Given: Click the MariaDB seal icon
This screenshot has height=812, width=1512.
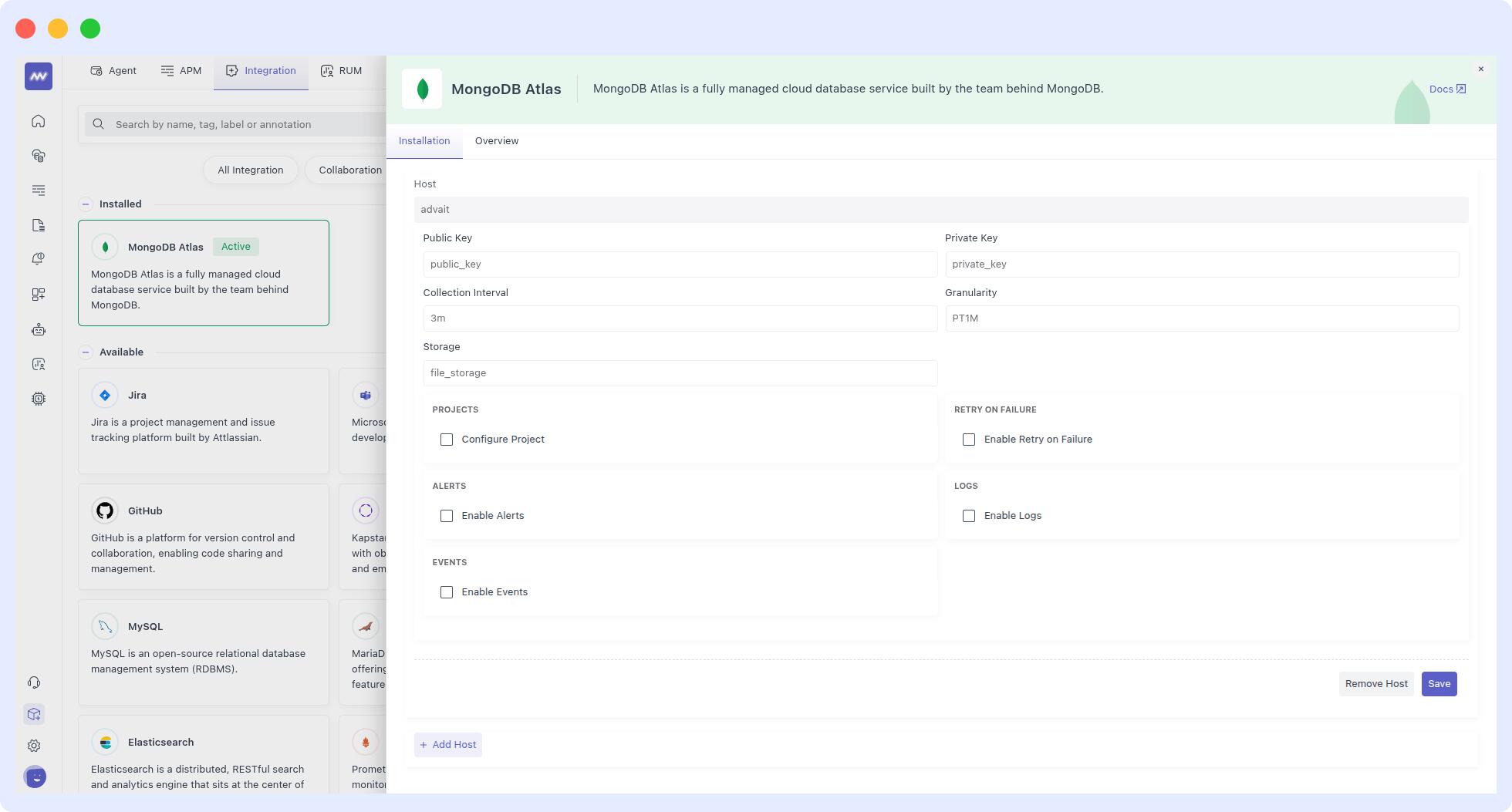Looking at the screenshot, I should (x=366, y=626).
